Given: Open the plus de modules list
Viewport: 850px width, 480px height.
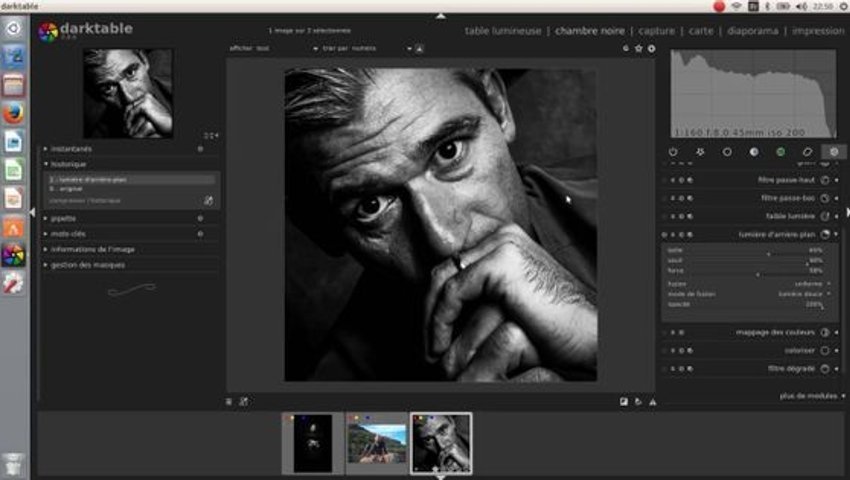Looking at the screenshot, I should [812, 396].
